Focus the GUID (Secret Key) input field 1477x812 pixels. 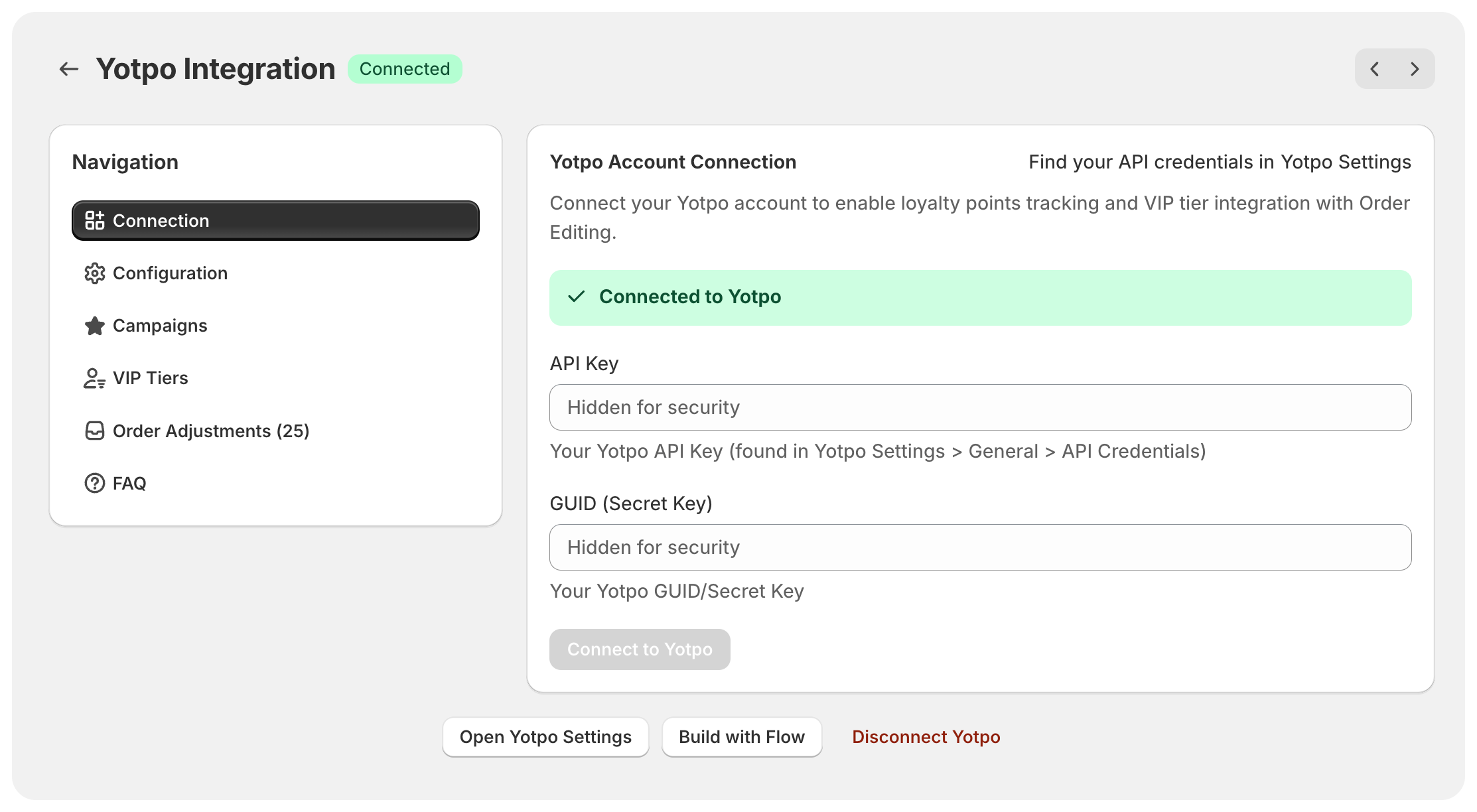(x=980, y=547)
